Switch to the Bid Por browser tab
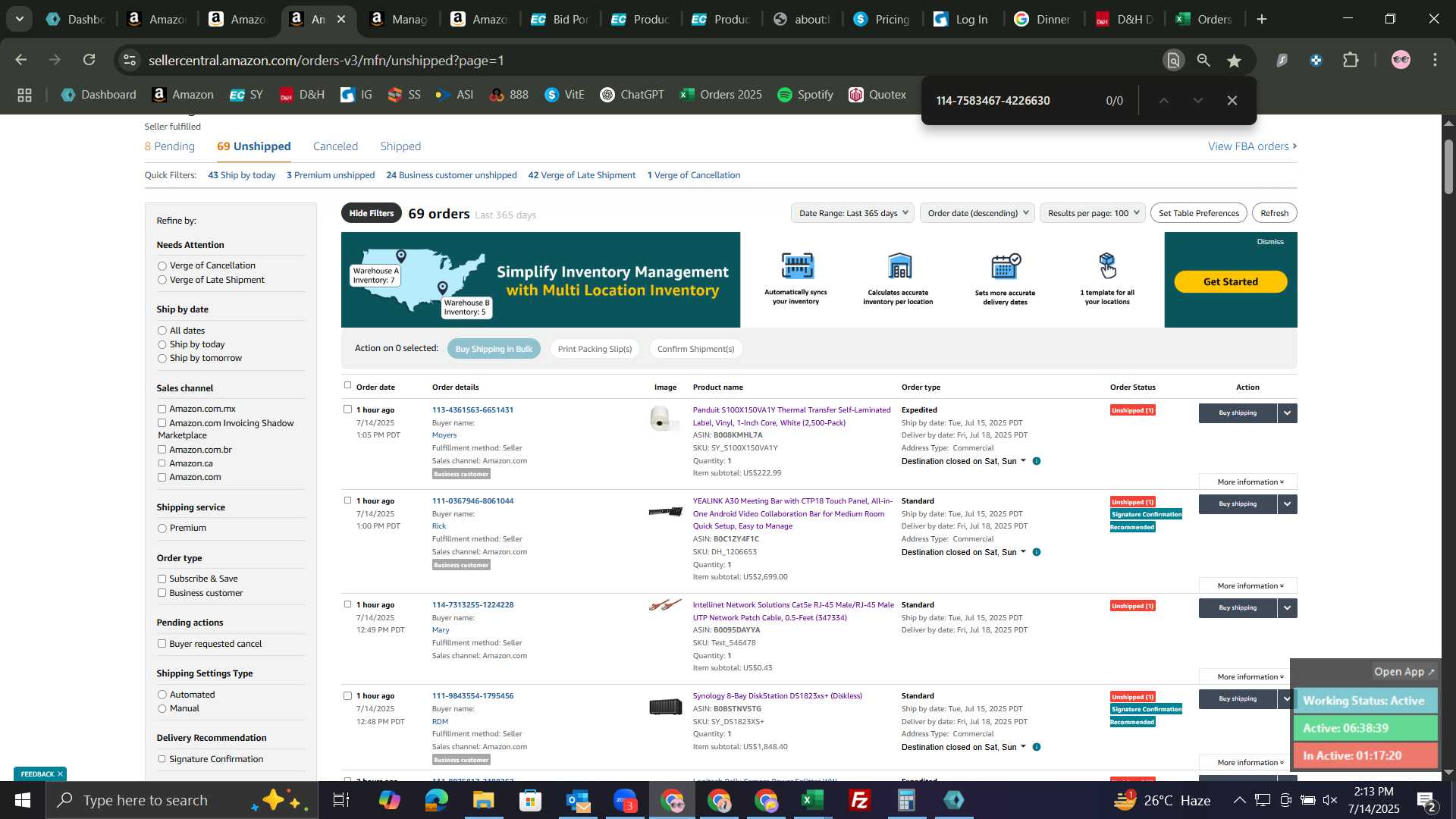 click(x=561, y=19)
